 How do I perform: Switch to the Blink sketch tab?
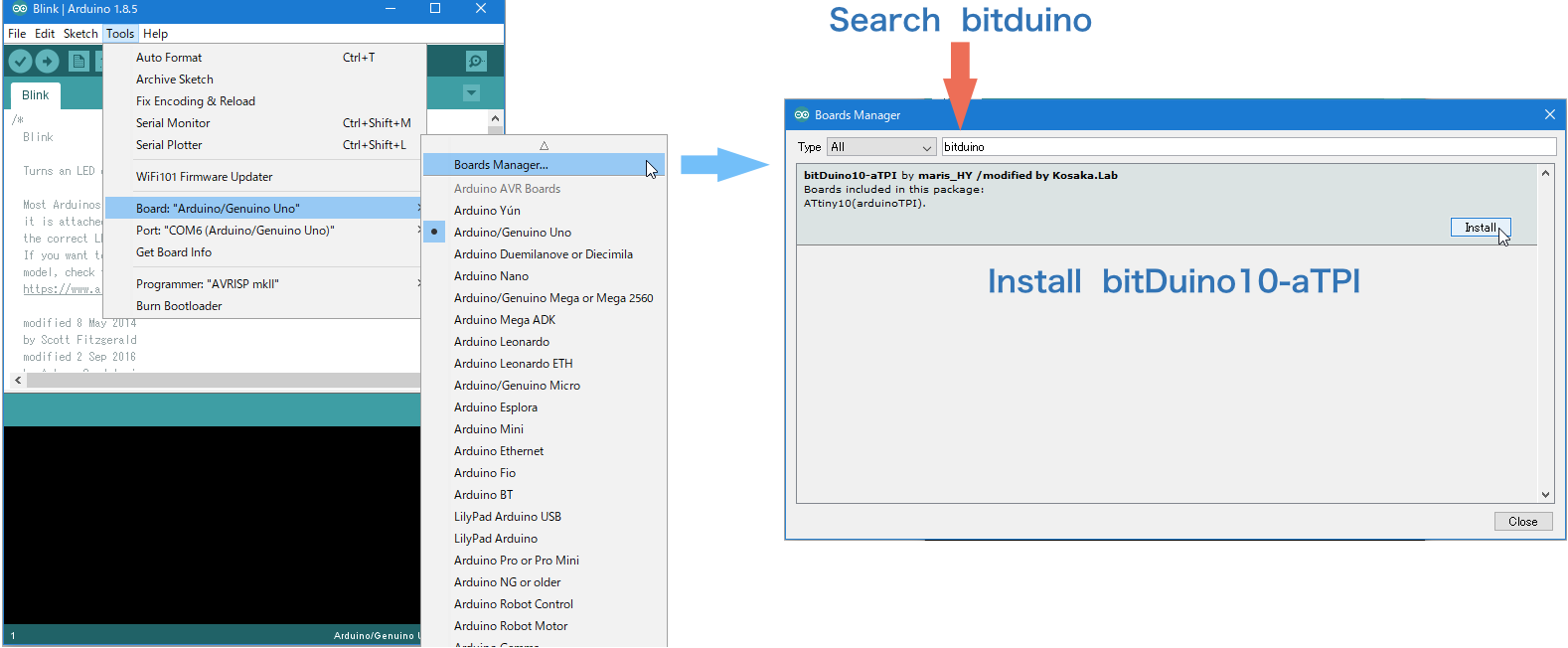pos(36,95)
